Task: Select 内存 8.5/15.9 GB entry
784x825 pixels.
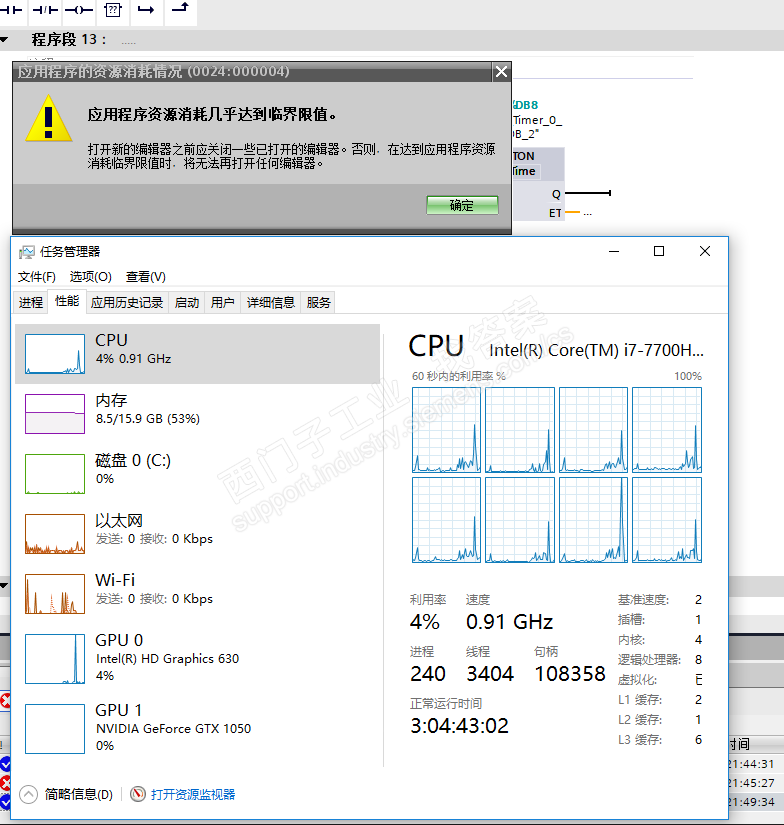Action: coord(197,414)
